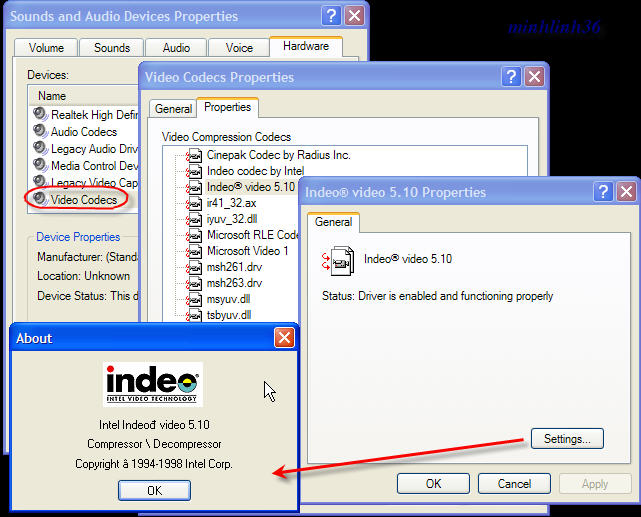The image size is (641, 517).
Task: Switch to the Volume tab
Action: tap(46, 48)
